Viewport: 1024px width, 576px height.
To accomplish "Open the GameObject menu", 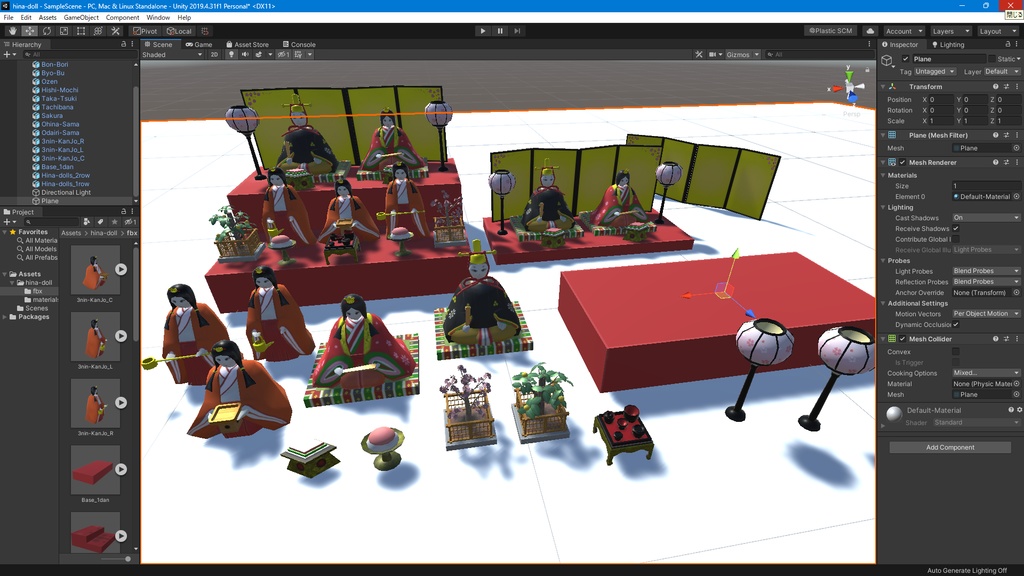I will (81, 18).
